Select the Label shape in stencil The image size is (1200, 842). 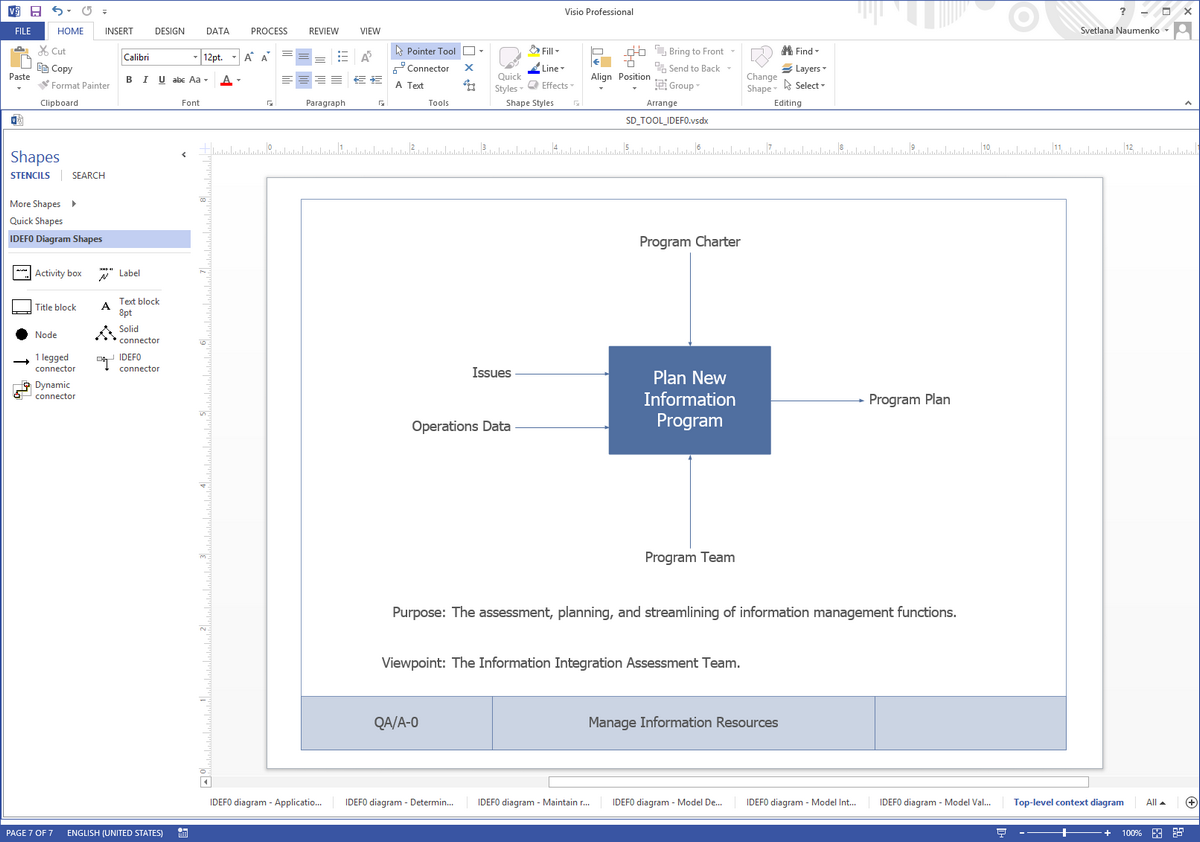[119, 273]
